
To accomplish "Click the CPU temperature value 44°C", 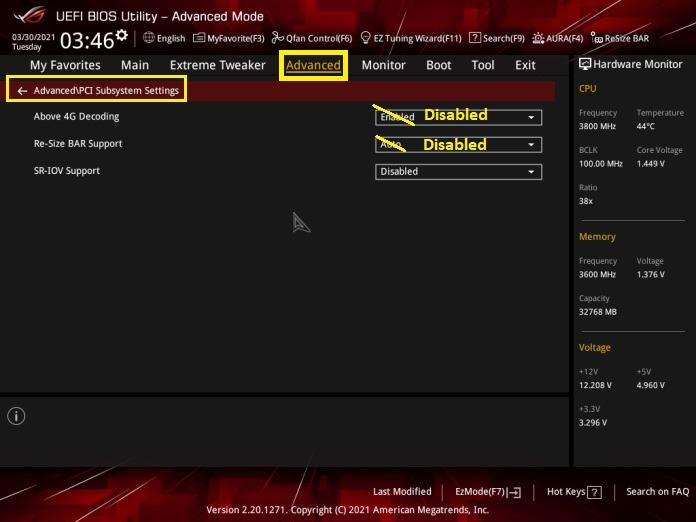I will [x=645, y=127].
